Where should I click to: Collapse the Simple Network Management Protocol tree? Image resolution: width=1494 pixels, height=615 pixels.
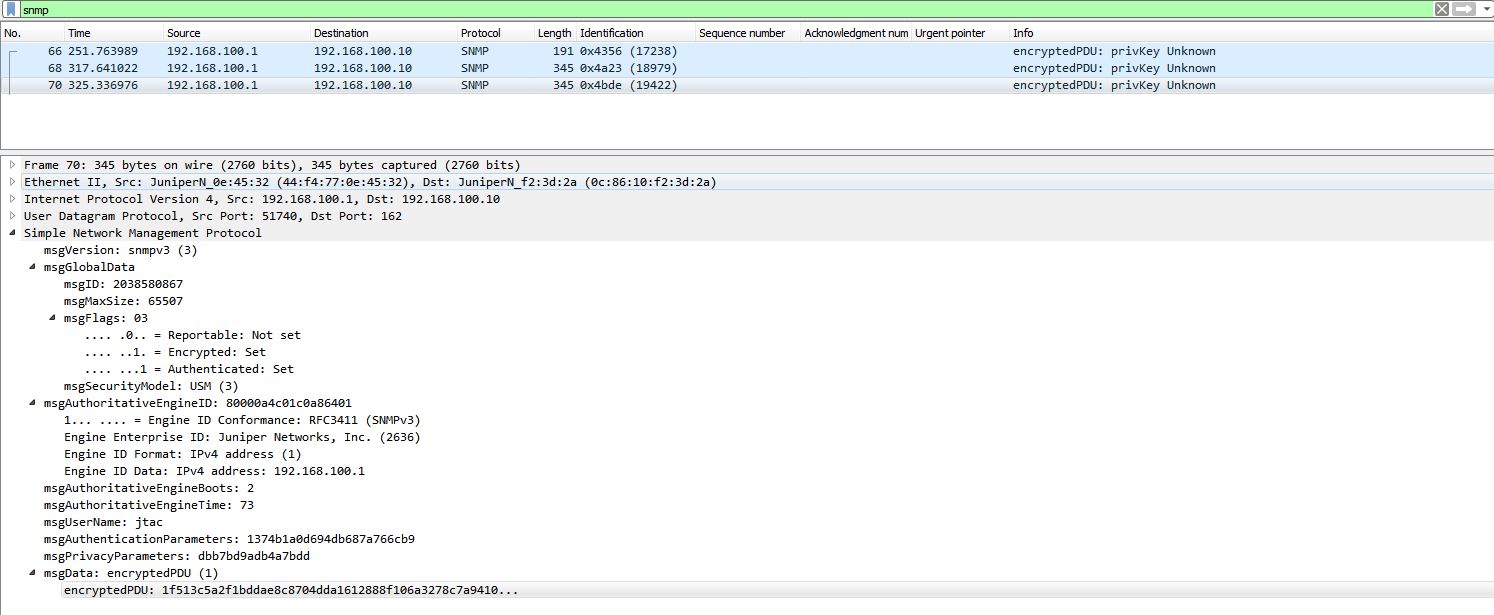click(11, 232)
